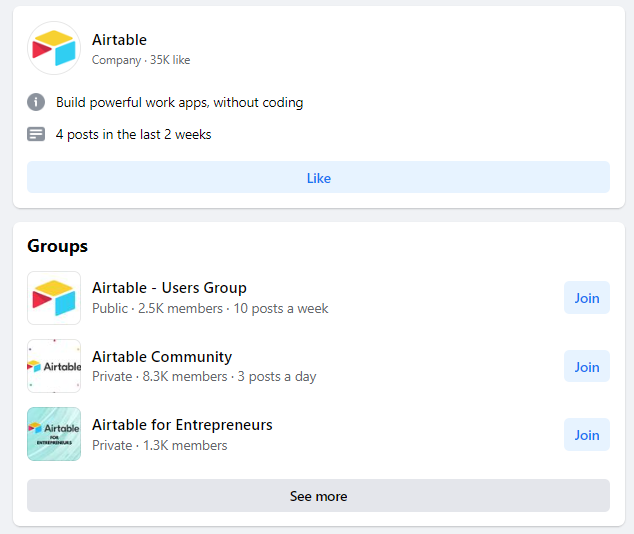
Task: Open the 'Airtable Community' title
Action: pyautogui.click(x=162, y=357)
